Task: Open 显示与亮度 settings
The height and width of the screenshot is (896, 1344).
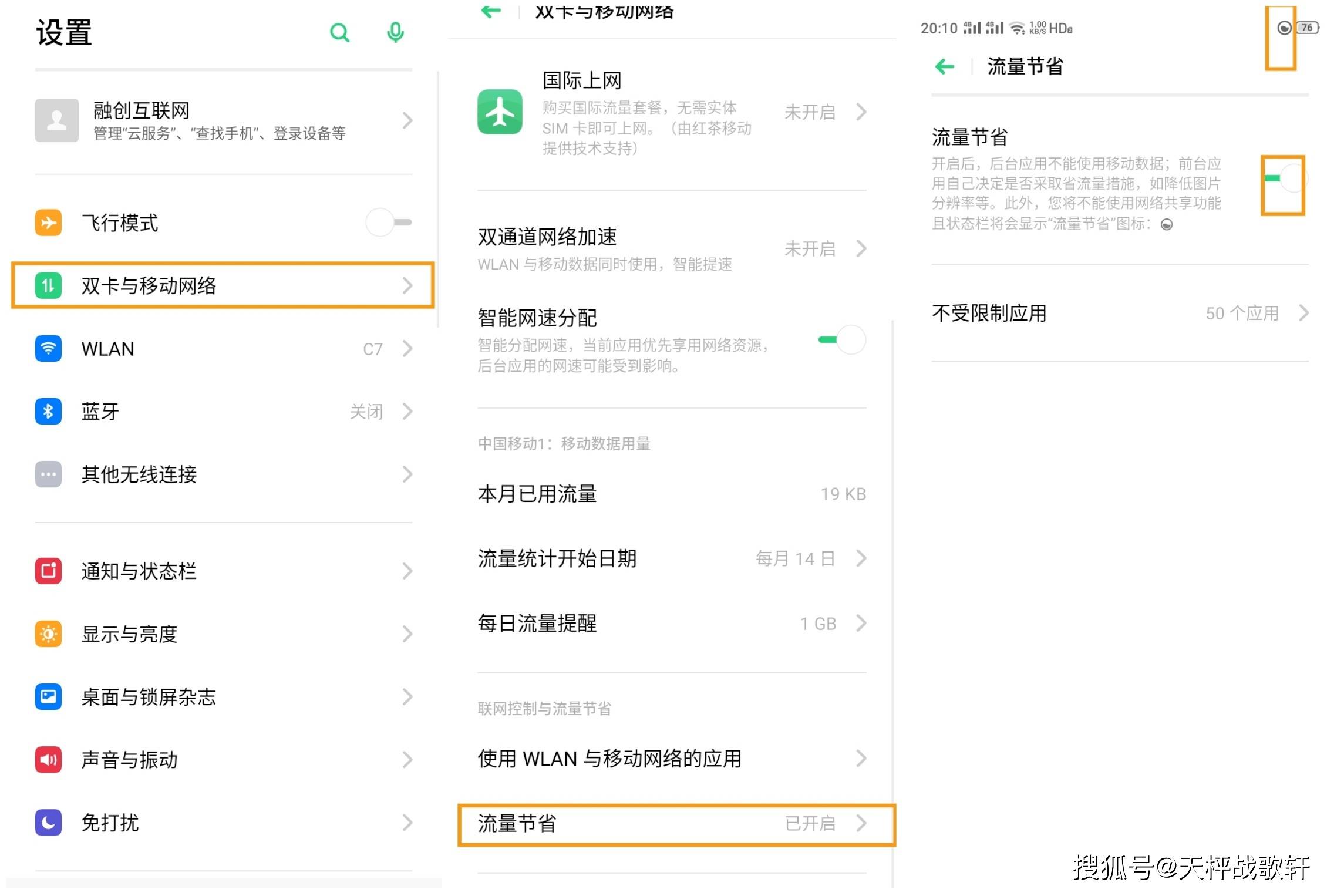Action: (x=224, y=634)
